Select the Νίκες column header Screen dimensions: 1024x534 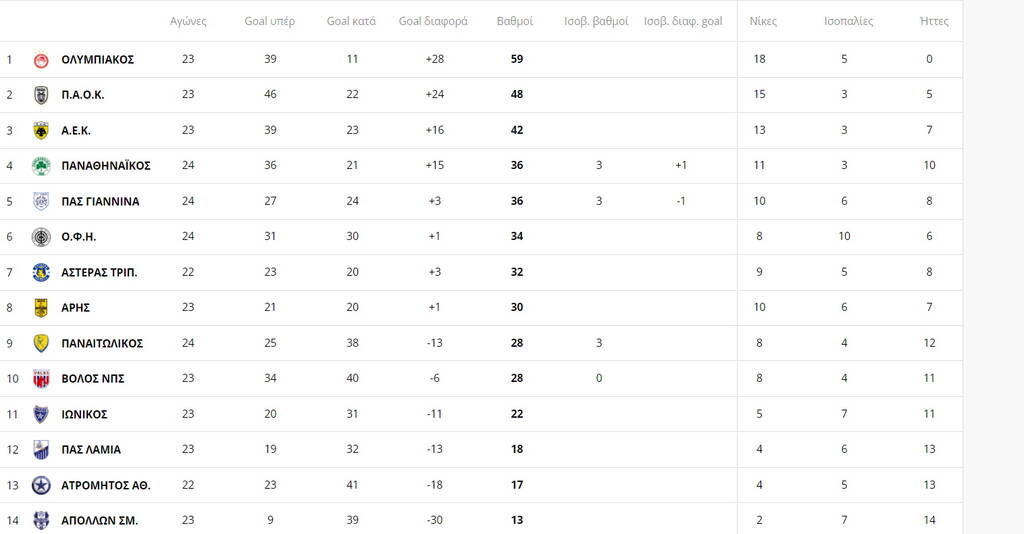tap(763, 21)
